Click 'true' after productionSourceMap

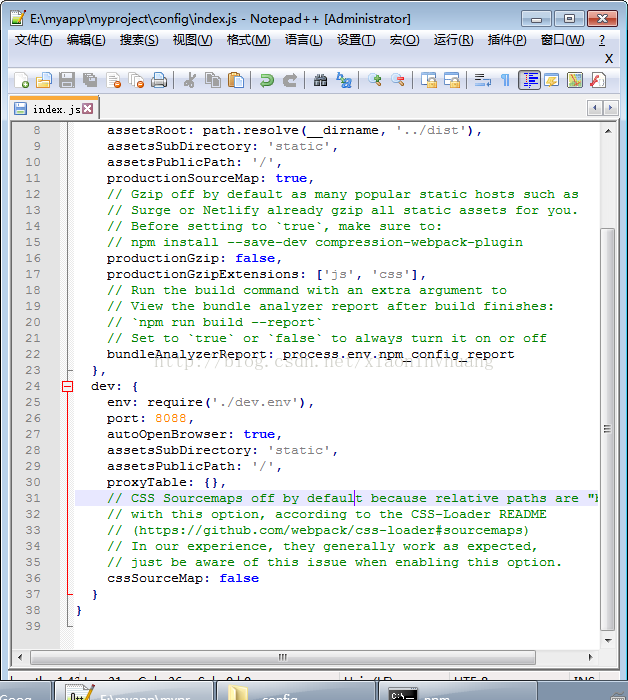[291, 179]
